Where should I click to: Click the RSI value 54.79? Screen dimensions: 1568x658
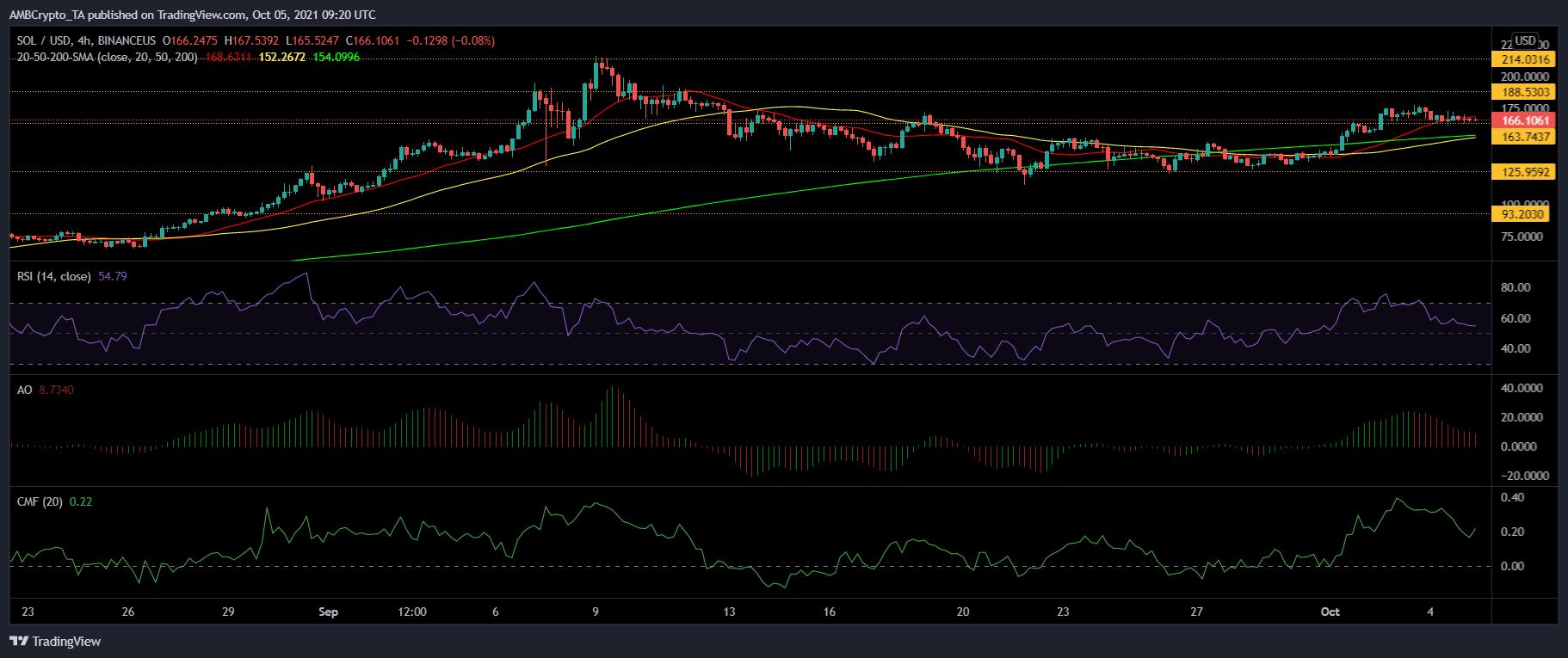(113, 276)
